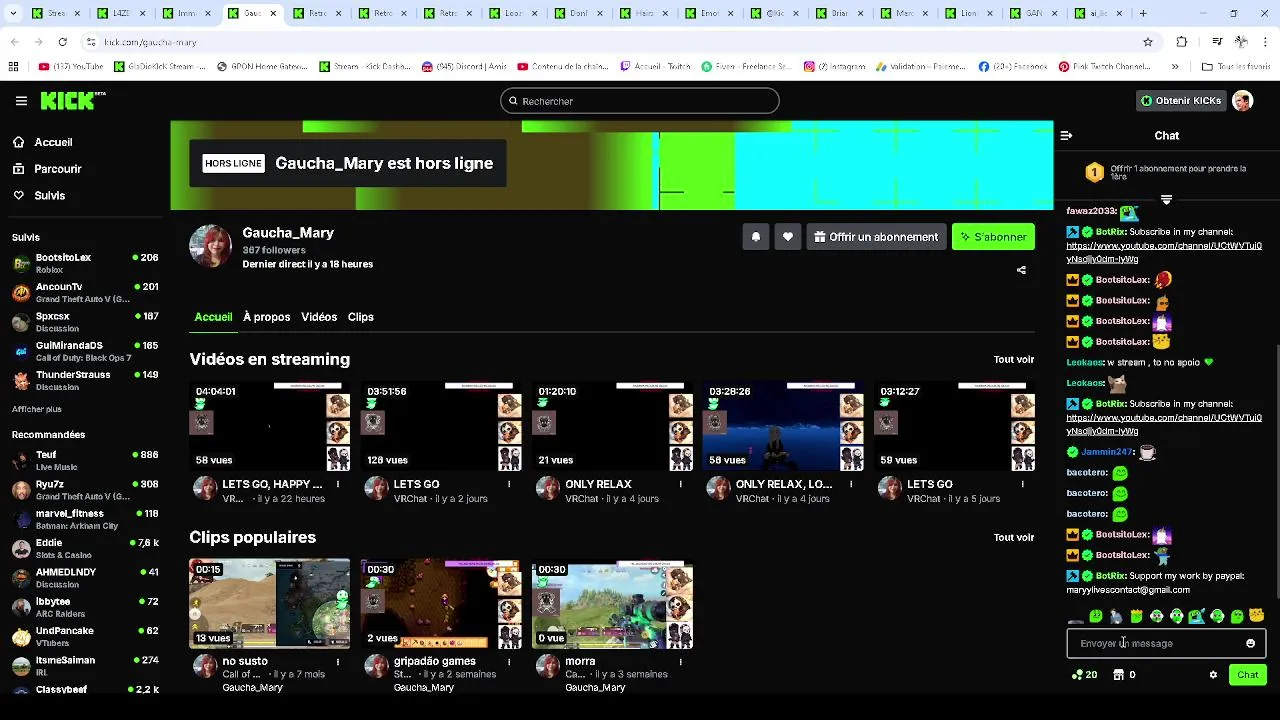Open recommended channel ItsmeSalman

[85, 666]
